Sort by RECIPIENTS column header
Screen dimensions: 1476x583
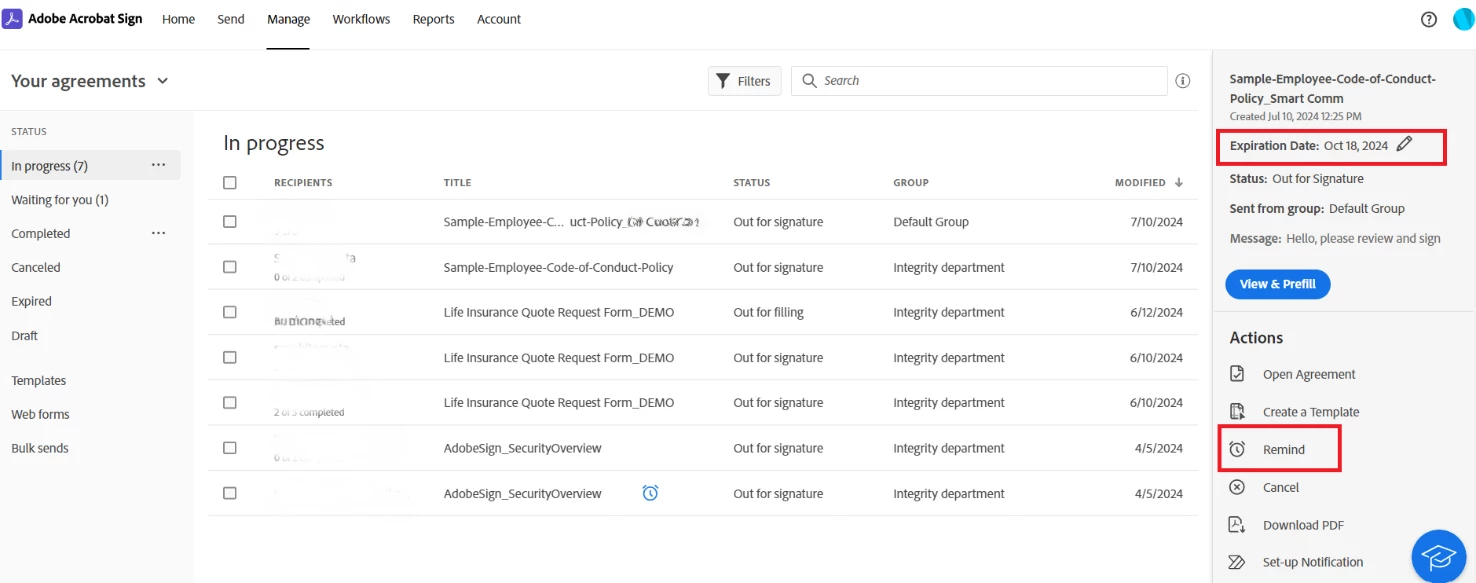(303, 183)
